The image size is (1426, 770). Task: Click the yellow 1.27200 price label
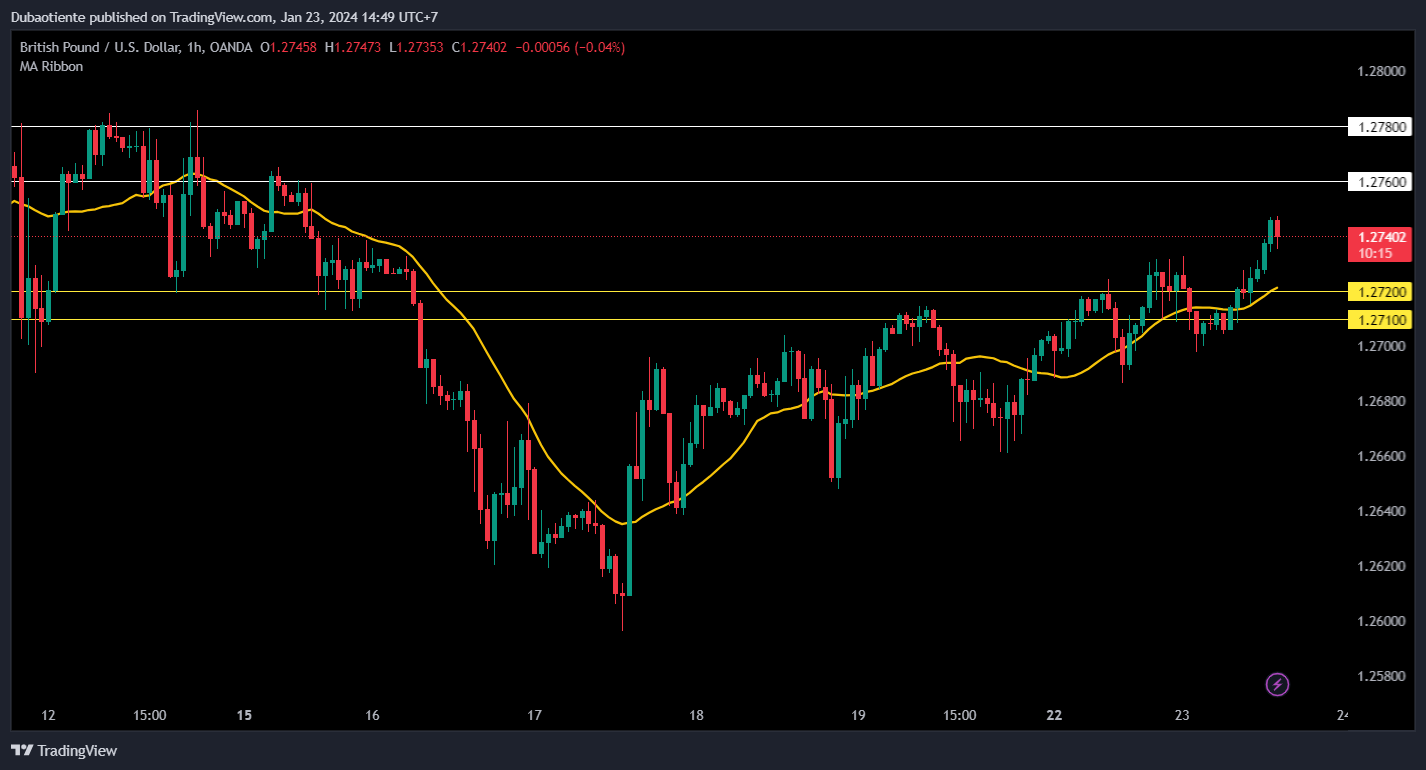pyautogui.click(x=1380, y=292)
